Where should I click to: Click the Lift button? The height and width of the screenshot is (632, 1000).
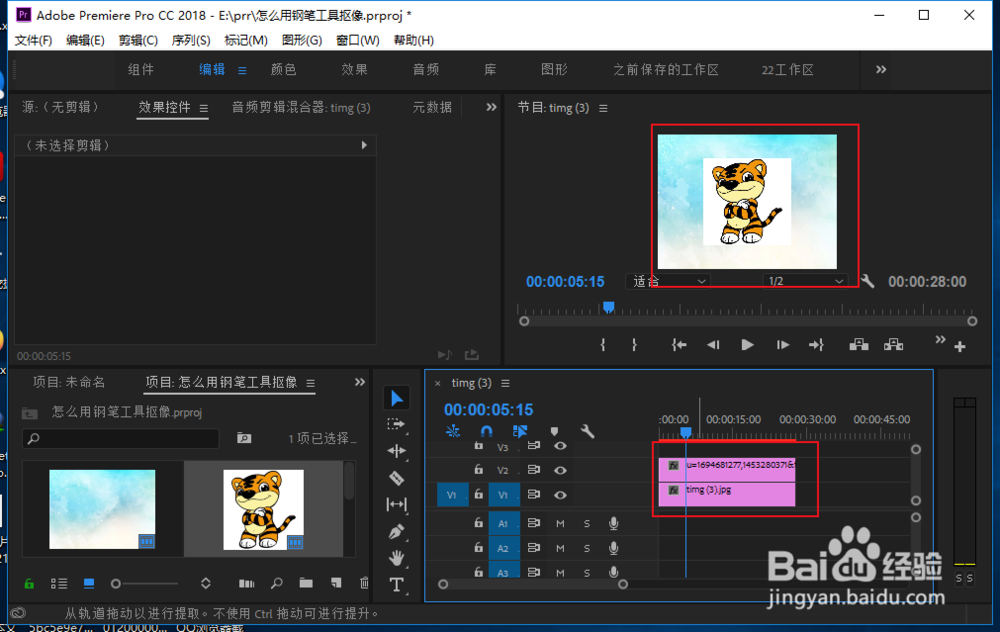859,345
